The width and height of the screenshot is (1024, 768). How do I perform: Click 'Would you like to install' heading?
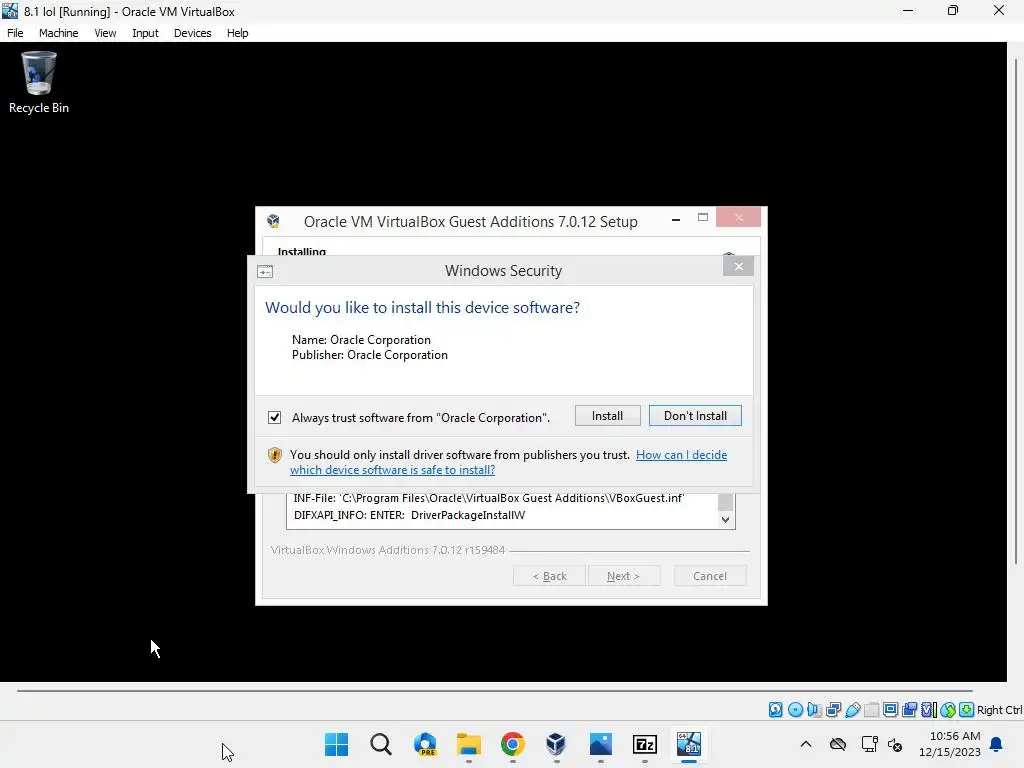(x=422, y=308)
